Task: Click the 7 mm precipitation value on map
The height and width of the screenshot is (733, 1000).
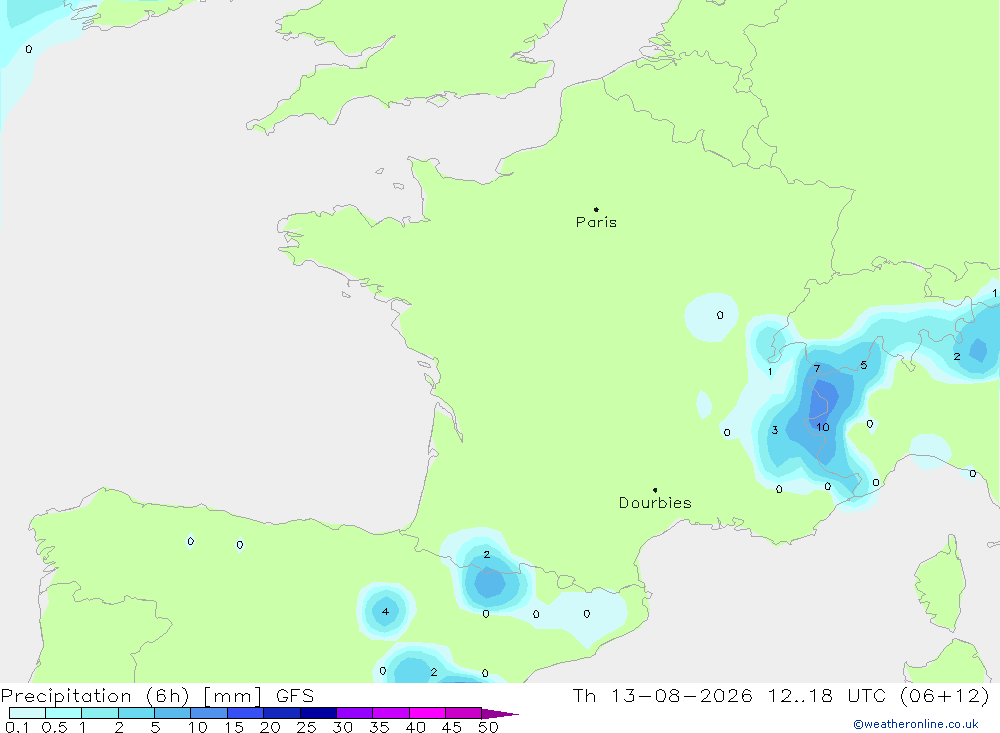Action: (817, 369)
